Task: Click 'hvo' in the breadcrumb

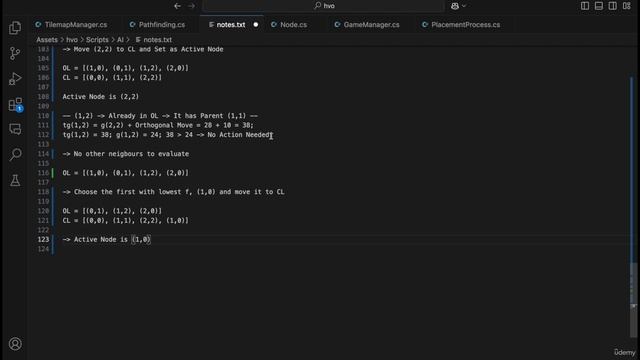Action: pos(72,40)
